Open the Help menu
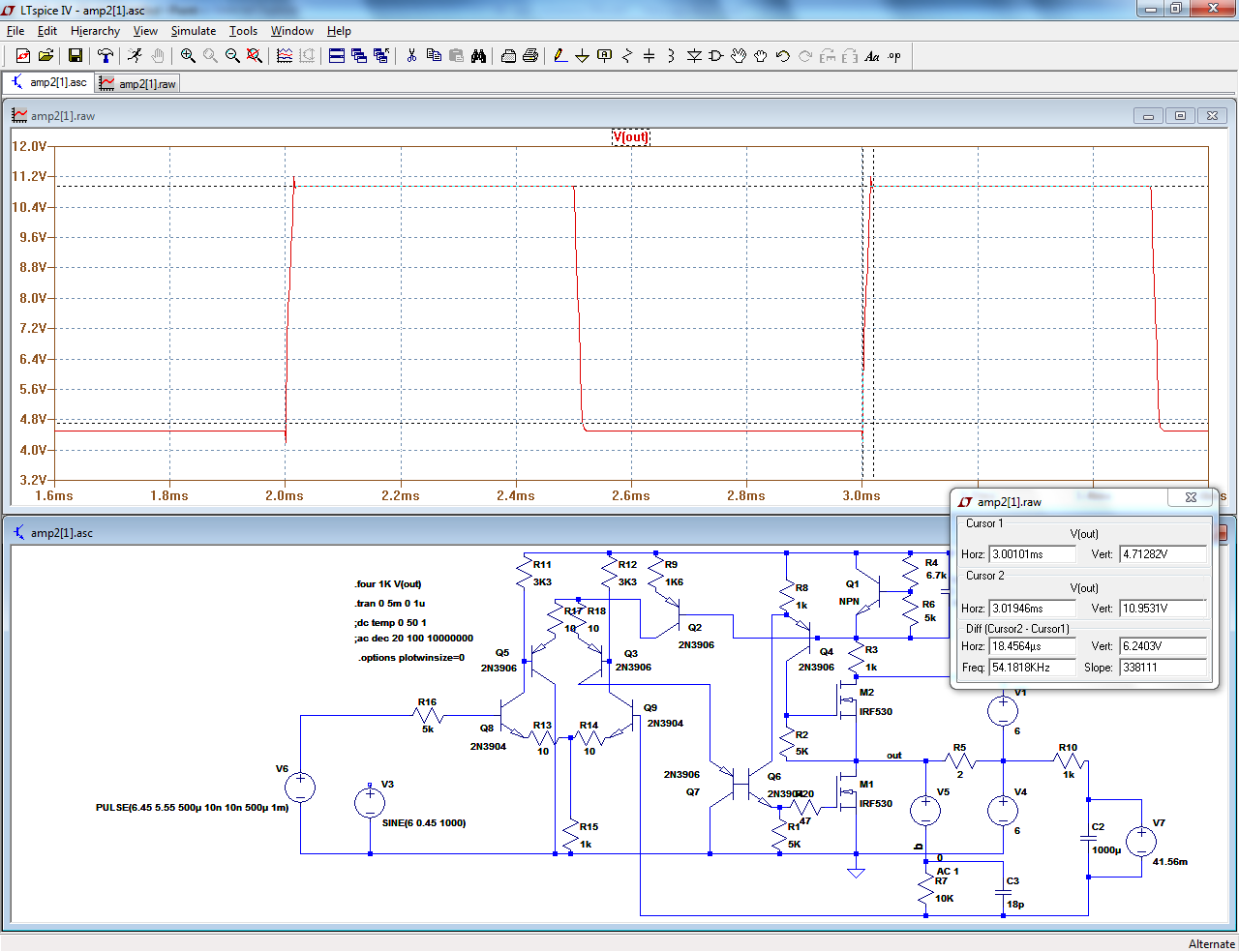Image resolution: width=1239 pixels, height=952 pixels. coord(339,31)
